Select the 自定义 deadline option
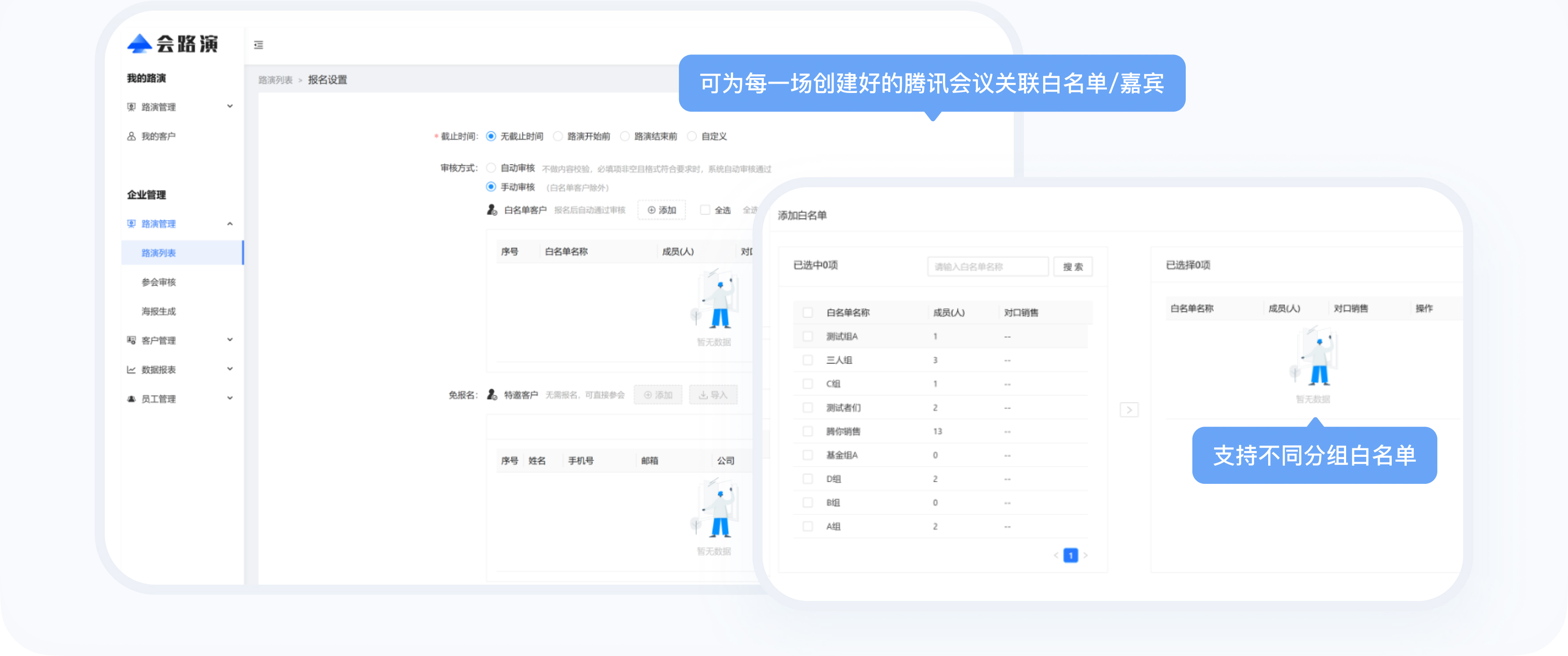This screenshot has height=656, width=1568. pos(691,136)
